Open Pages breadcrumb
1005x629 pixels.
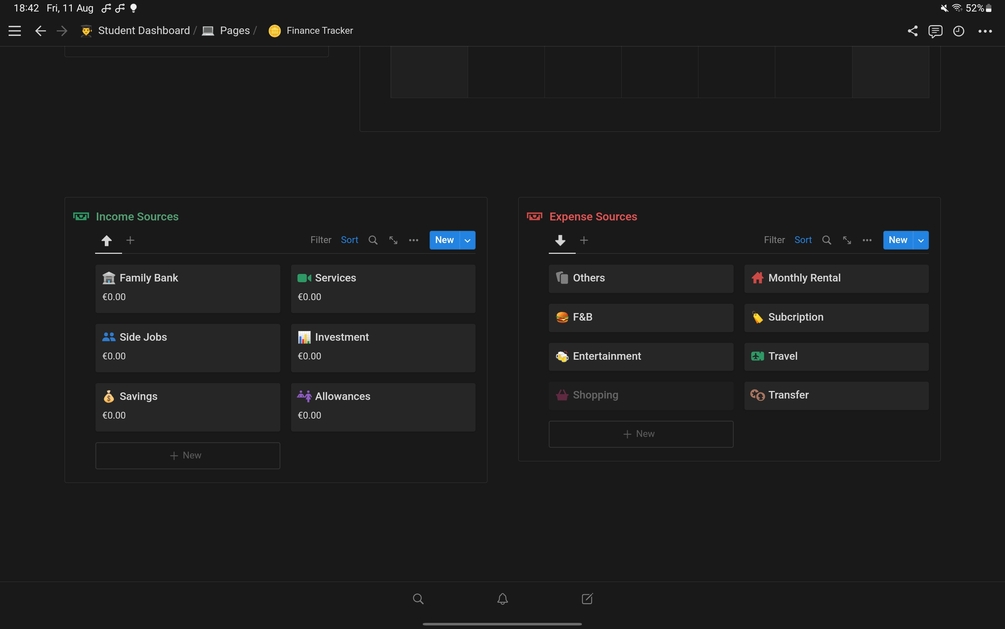pos(226,31)
